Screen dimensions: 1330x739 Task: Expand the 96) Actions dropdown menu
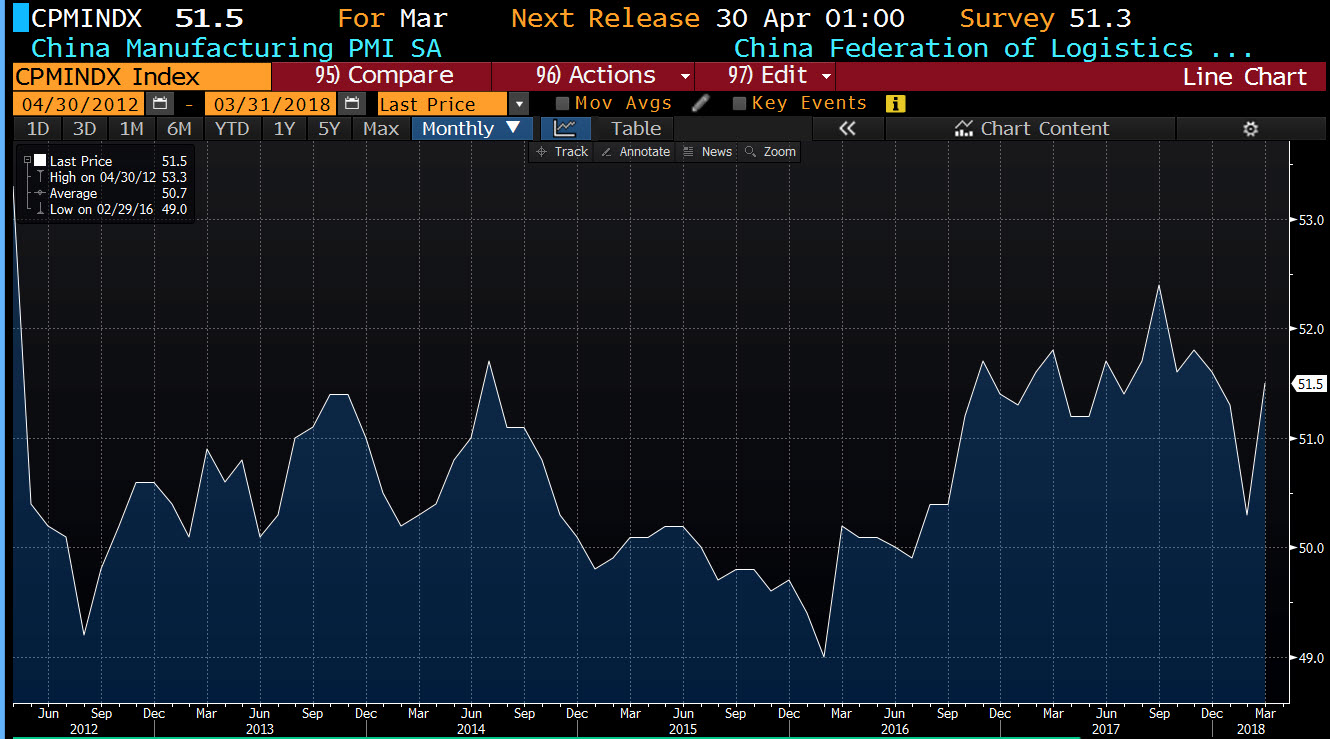click(x=685, y=76)
